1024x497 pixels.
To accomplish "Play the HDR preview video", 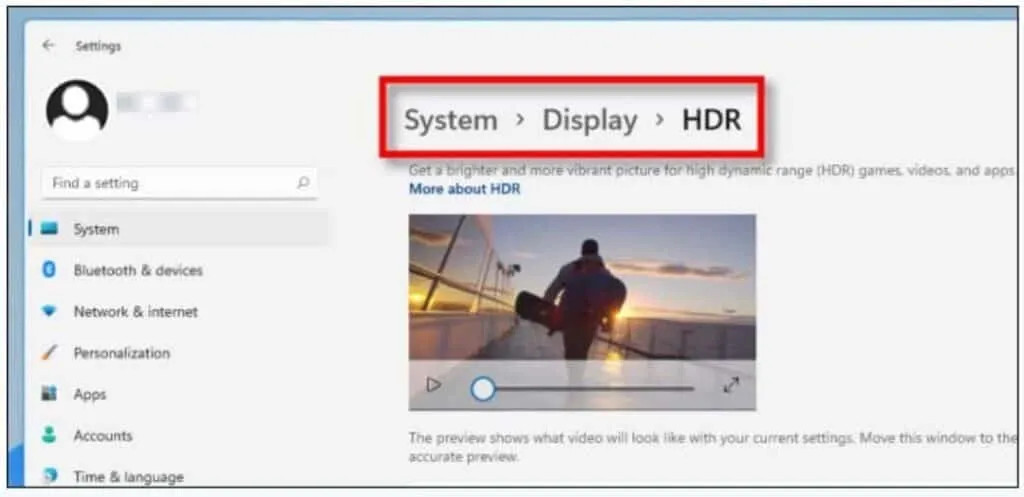I will [433, 385].
